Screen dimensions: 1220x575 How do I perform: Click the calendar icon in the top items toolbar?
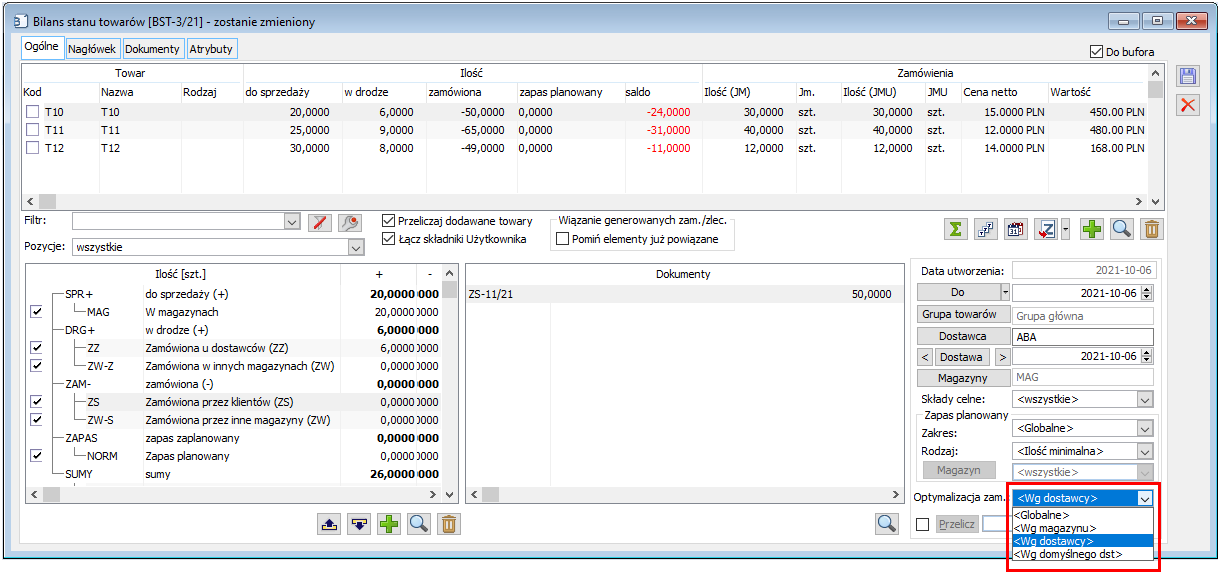1016,229
